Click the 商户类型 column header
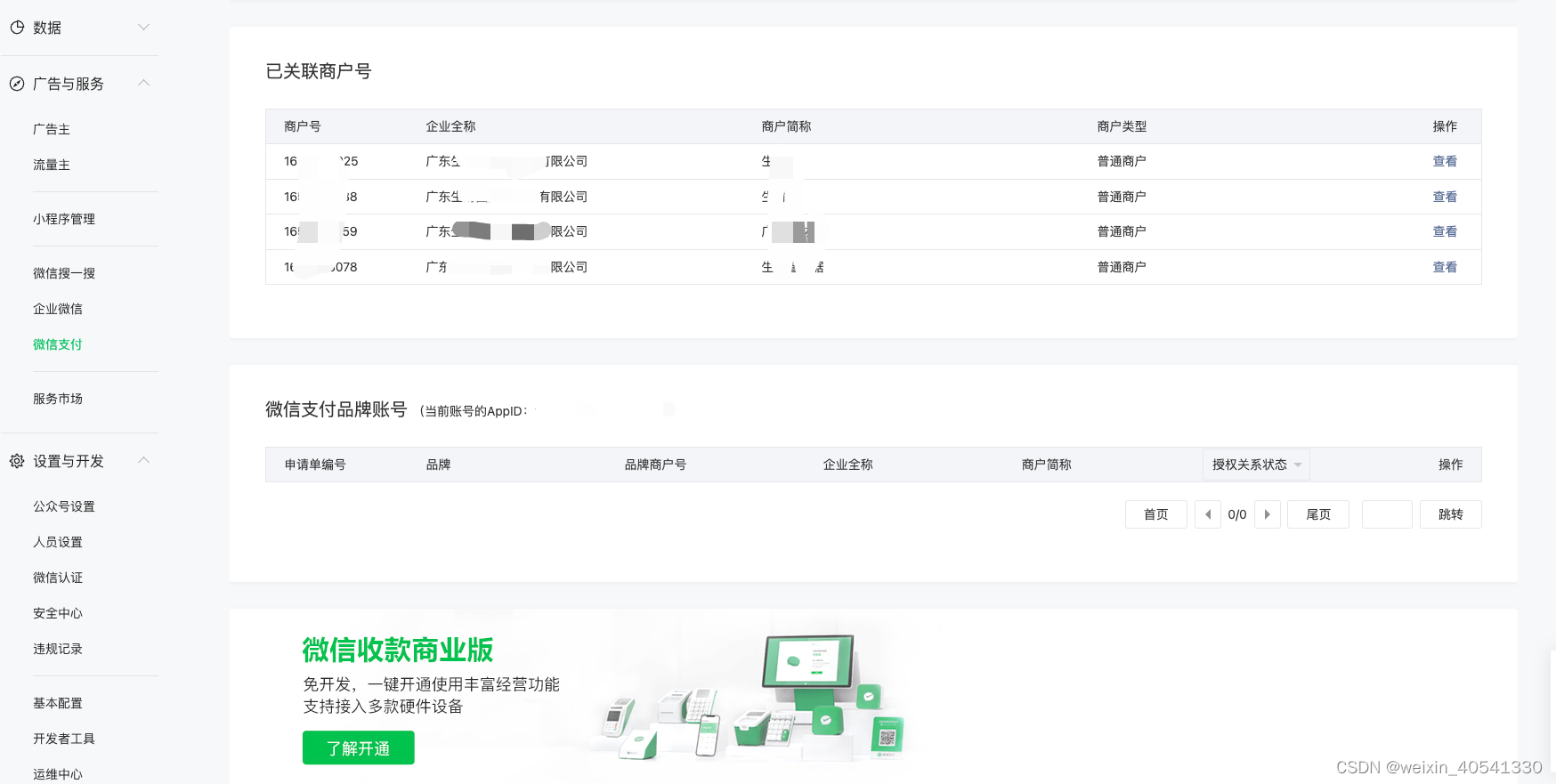 pos(1122,126)
